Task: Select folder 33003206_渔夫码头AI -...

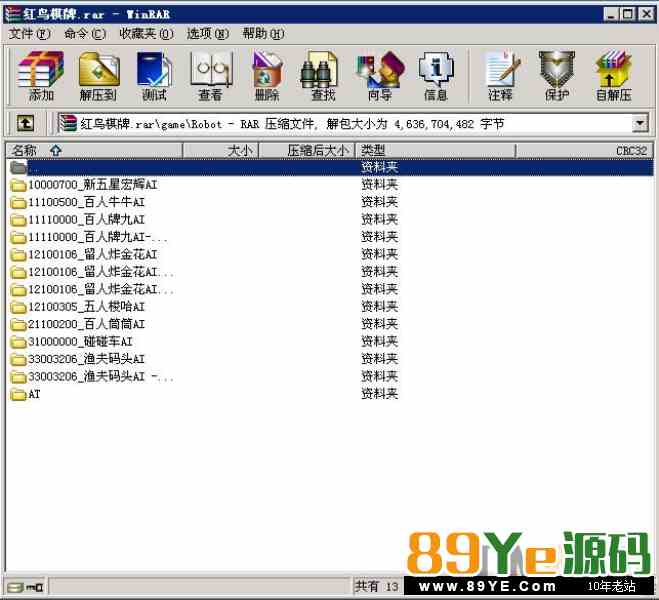Action: click(x=330, y=376)
